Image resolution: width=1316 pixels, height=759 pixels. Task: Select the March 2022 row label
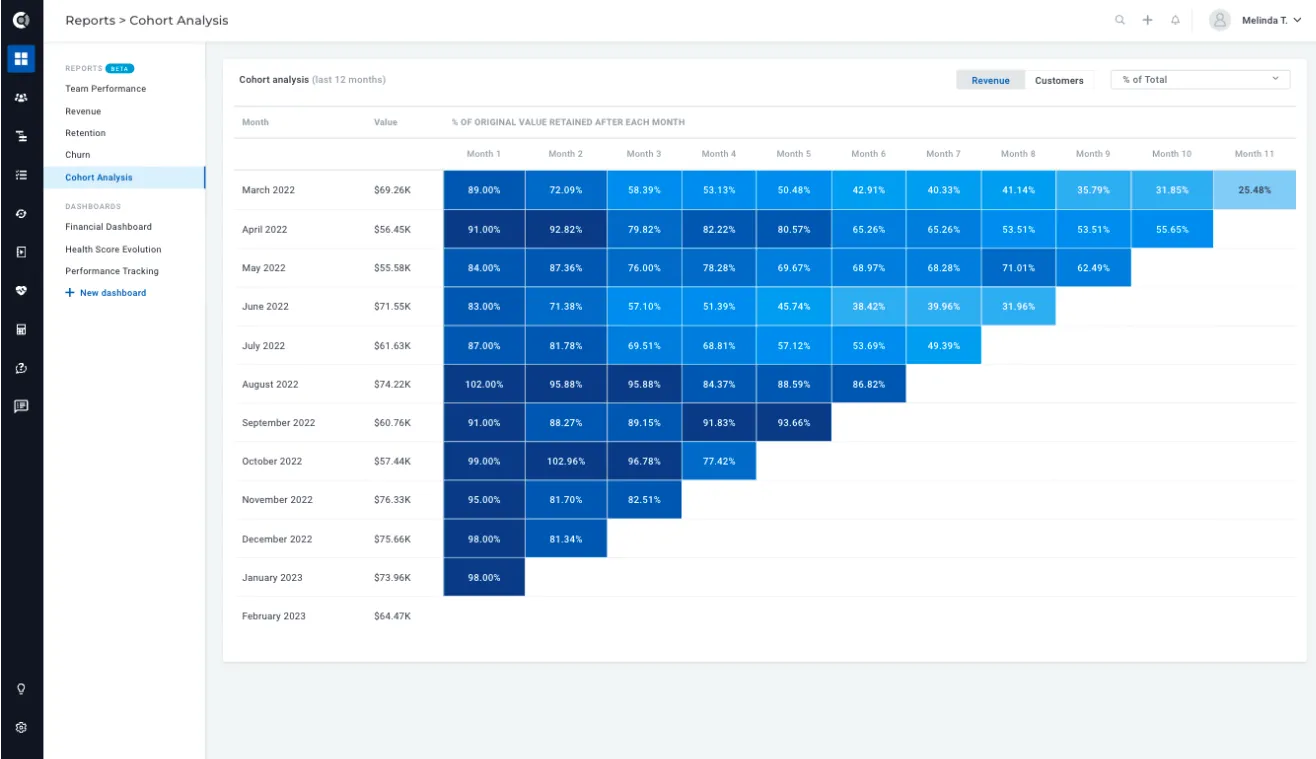coord(268,190)
